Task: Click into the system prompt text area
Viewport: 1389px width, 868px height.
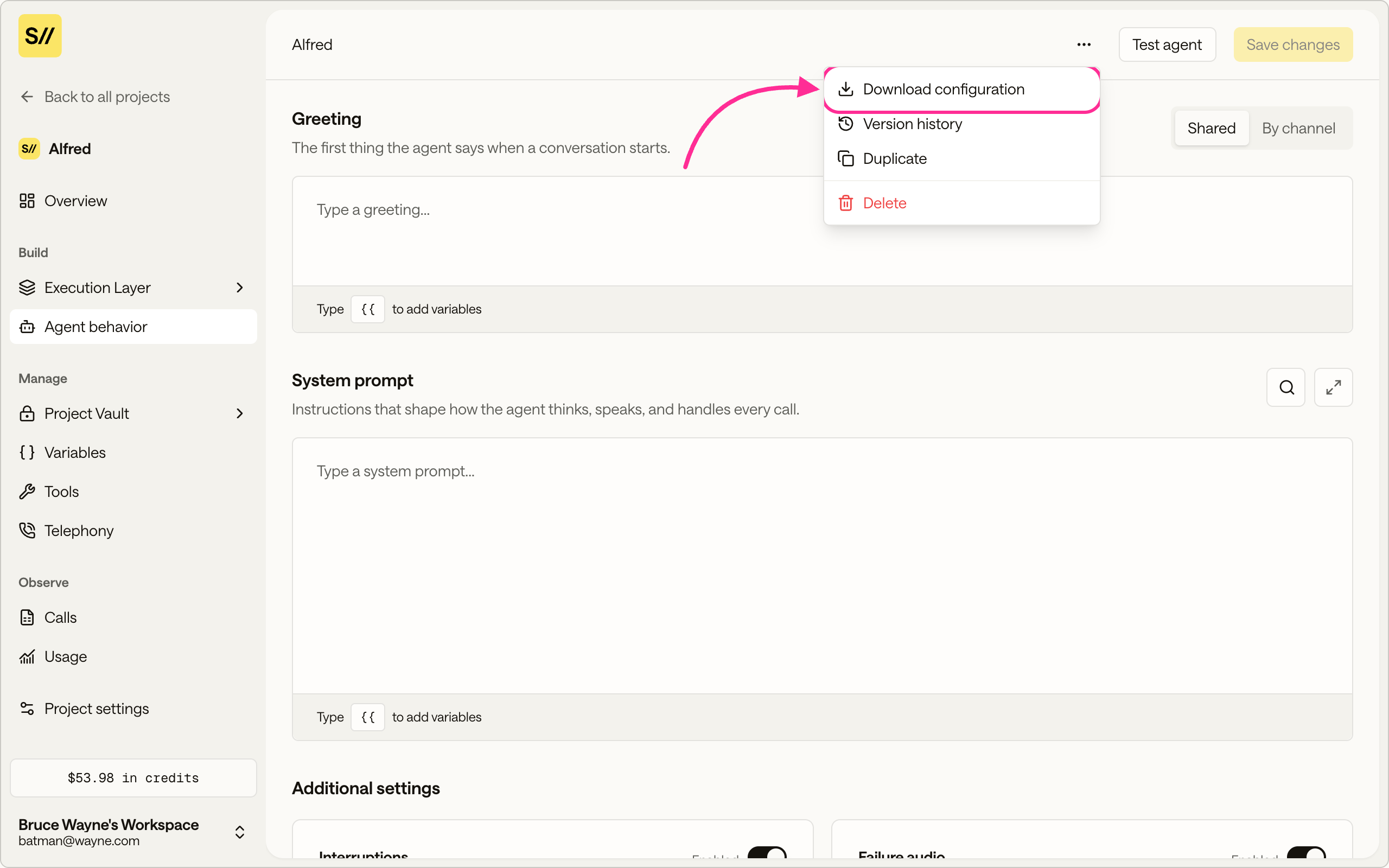Action: pos(822,566)
